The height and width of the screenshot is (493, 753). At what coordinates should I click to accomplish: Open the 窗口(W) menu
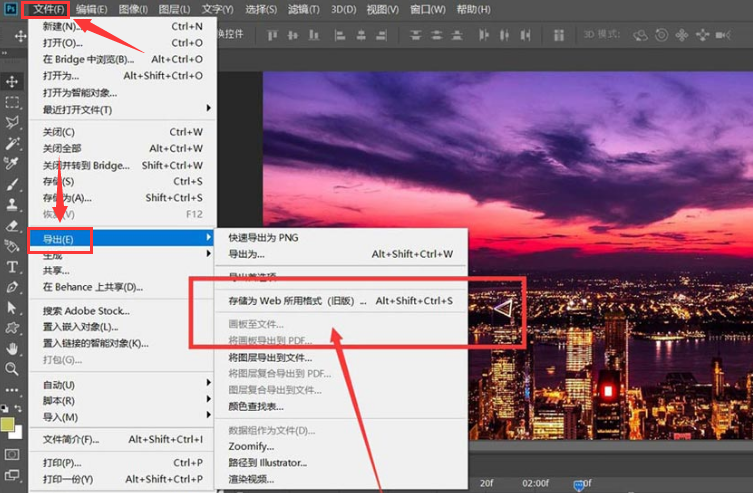coord(428,9)
